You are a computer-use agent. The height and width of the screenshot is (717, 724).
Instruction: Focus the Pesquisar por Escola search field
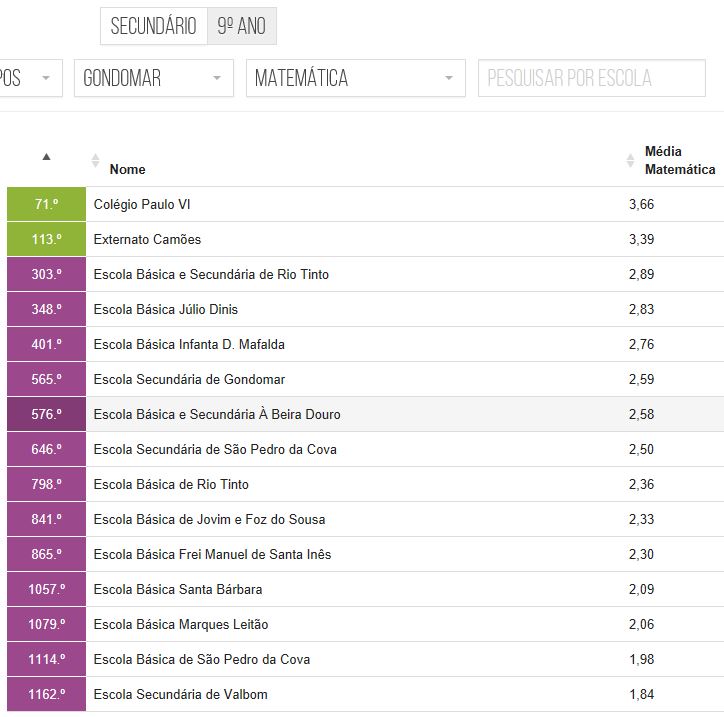click(591, 78)
